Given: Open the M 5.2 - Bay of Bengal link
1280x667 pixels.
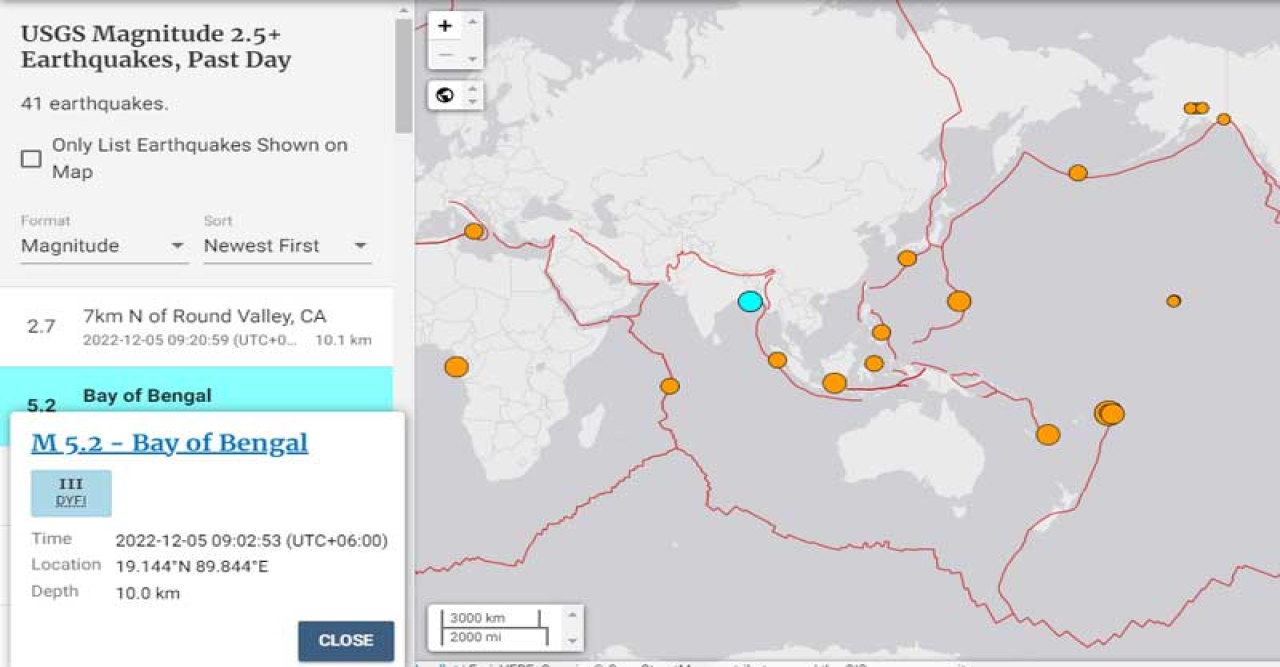Looking at the screenshot, I should coord(170,443).
